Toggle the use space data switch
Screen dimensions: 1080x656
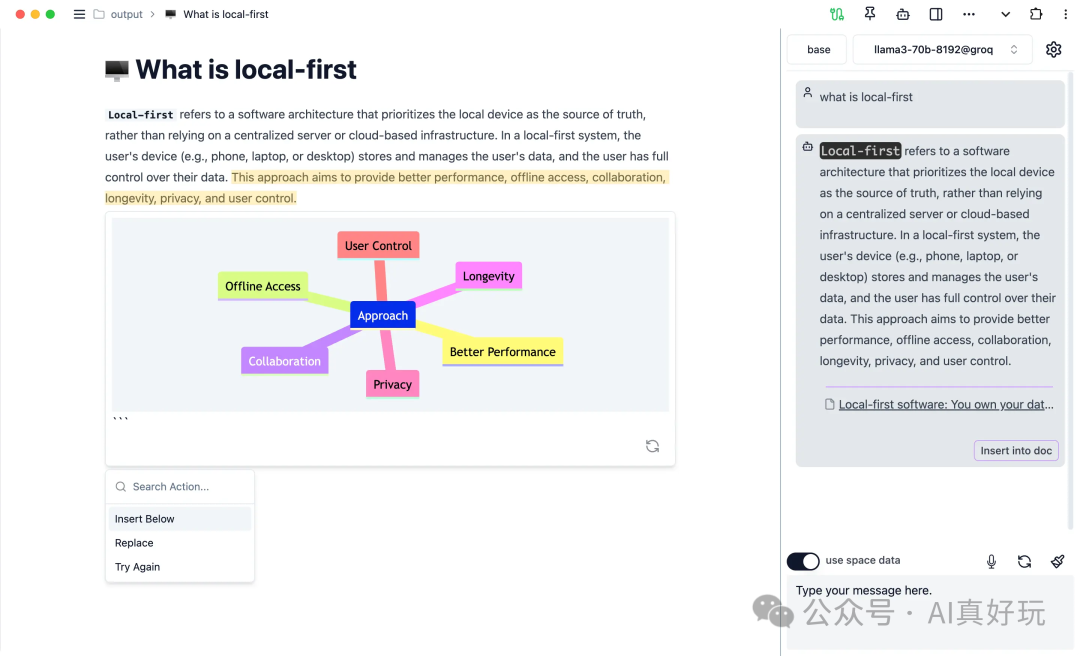point(803,561)
